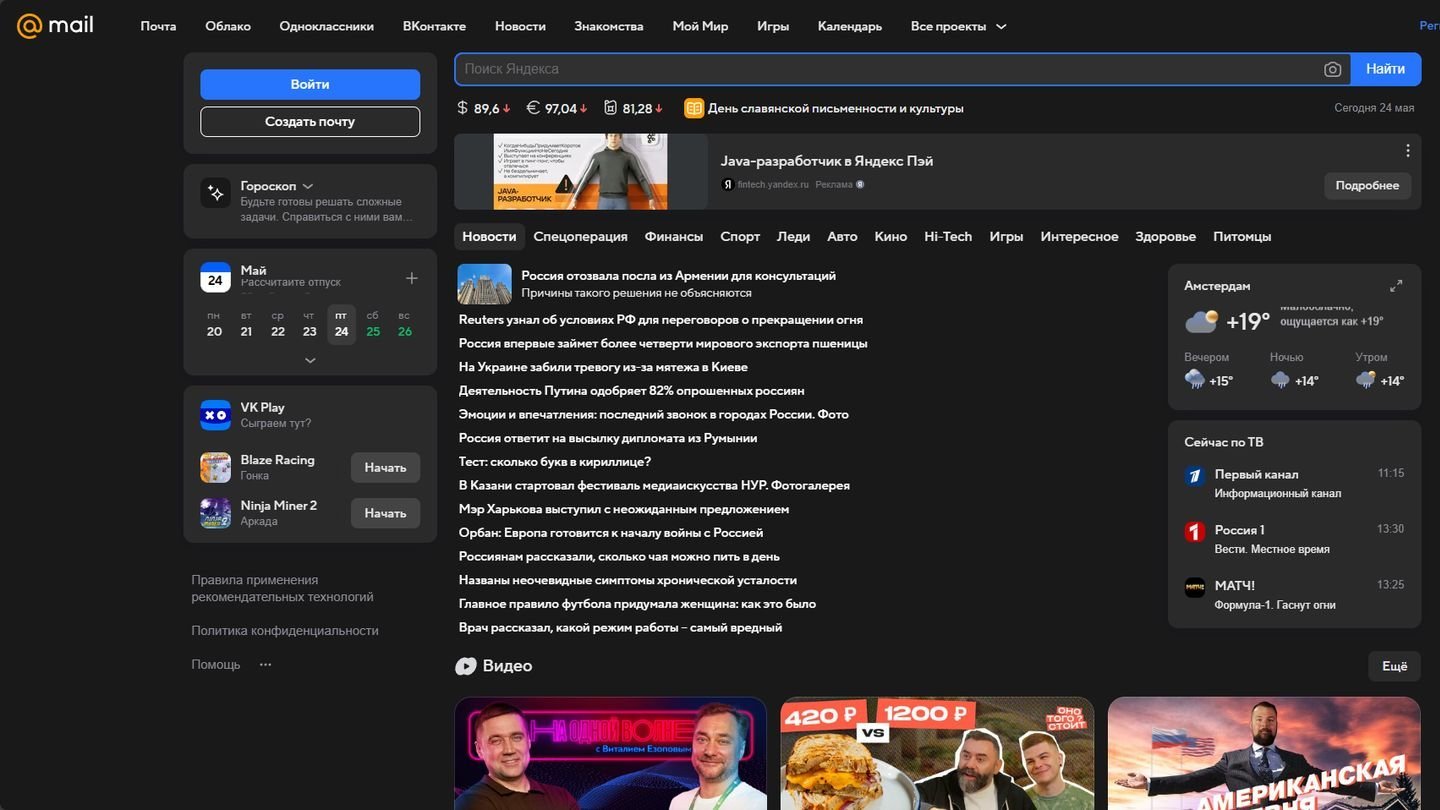Screen dimensions: 1440x810
Task: Expand the weather widget with arrows icon
Action: (1396, 286)
